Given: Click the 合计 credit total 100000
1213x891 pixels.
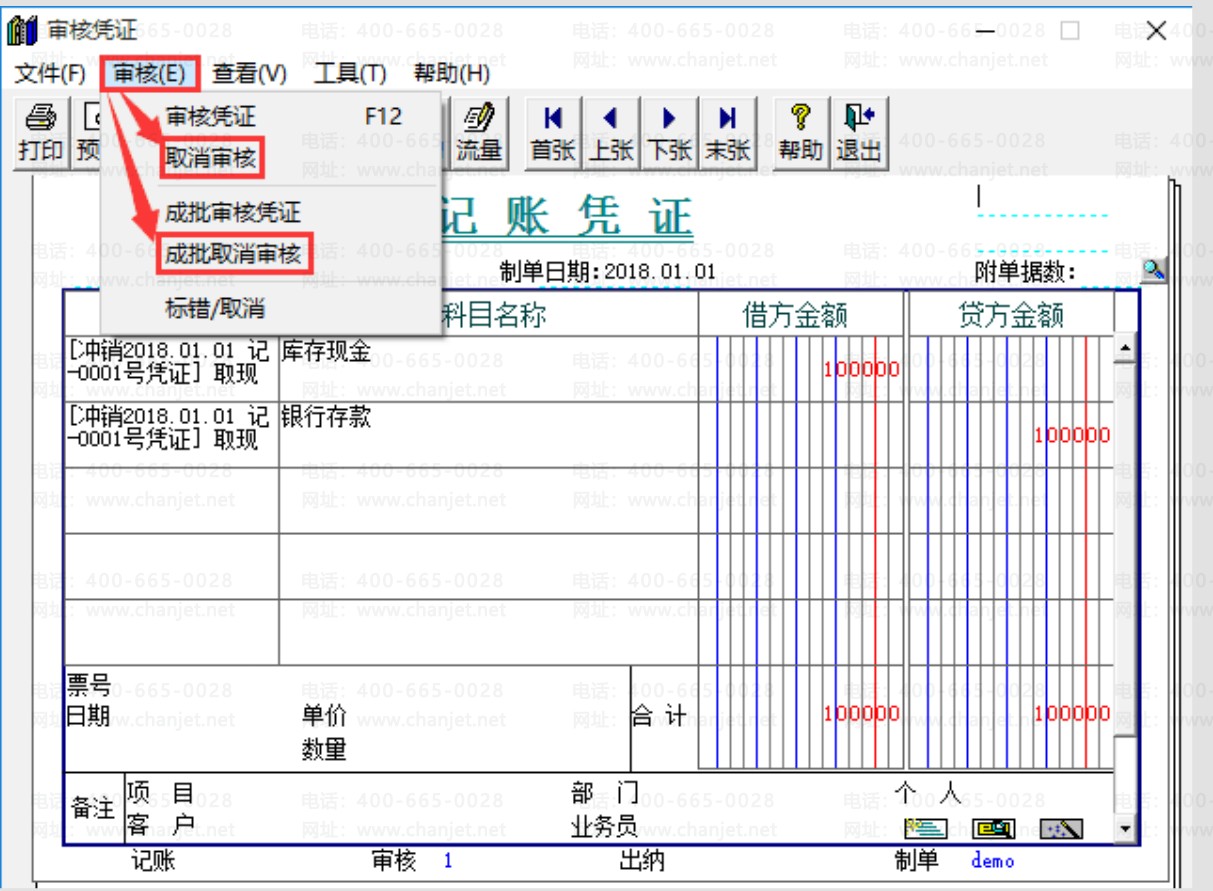Looking at the screenshot, I should 1072,714.
